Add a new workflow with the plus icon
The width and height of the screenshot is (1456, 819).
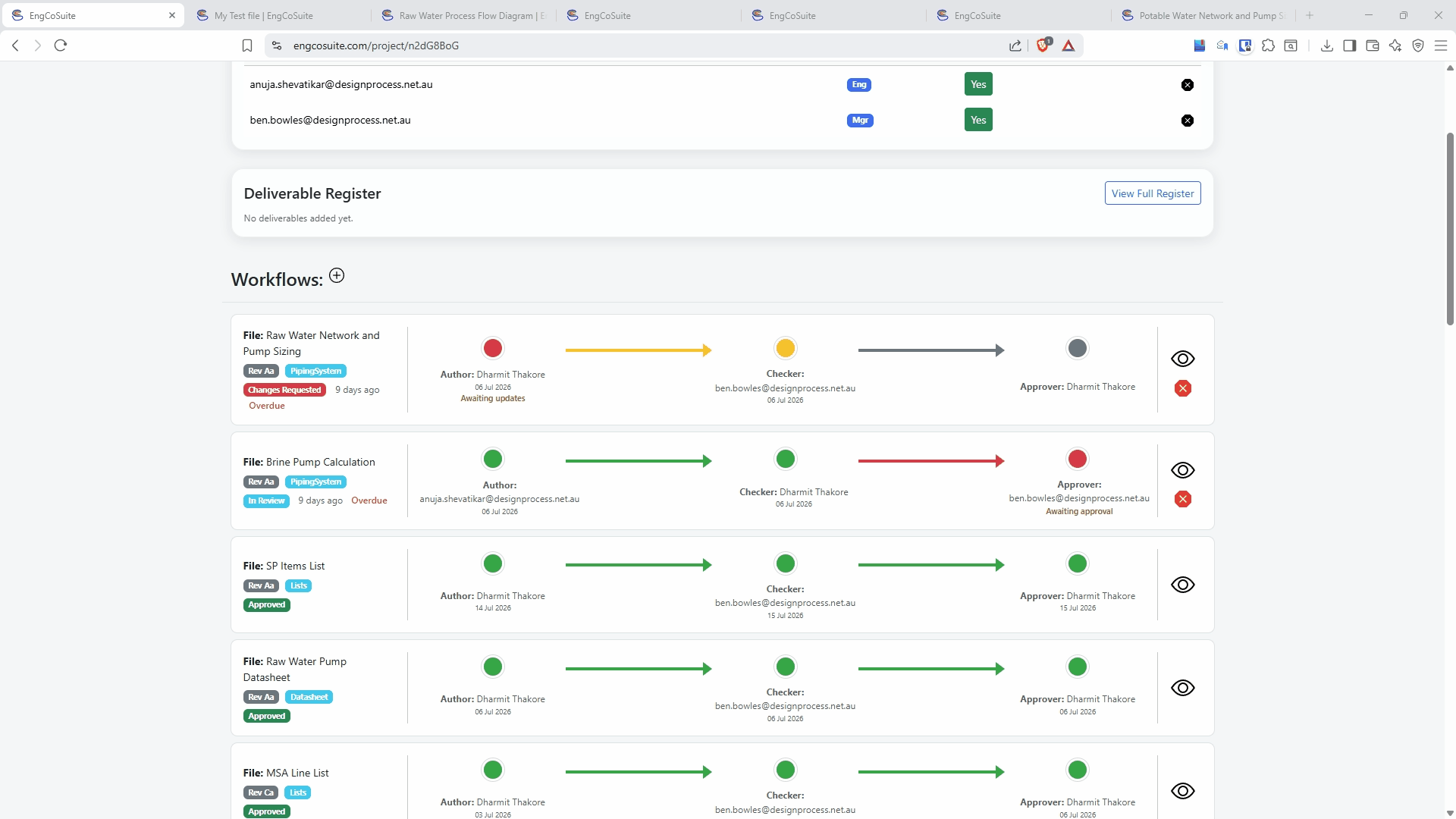[x=337, y=276]
